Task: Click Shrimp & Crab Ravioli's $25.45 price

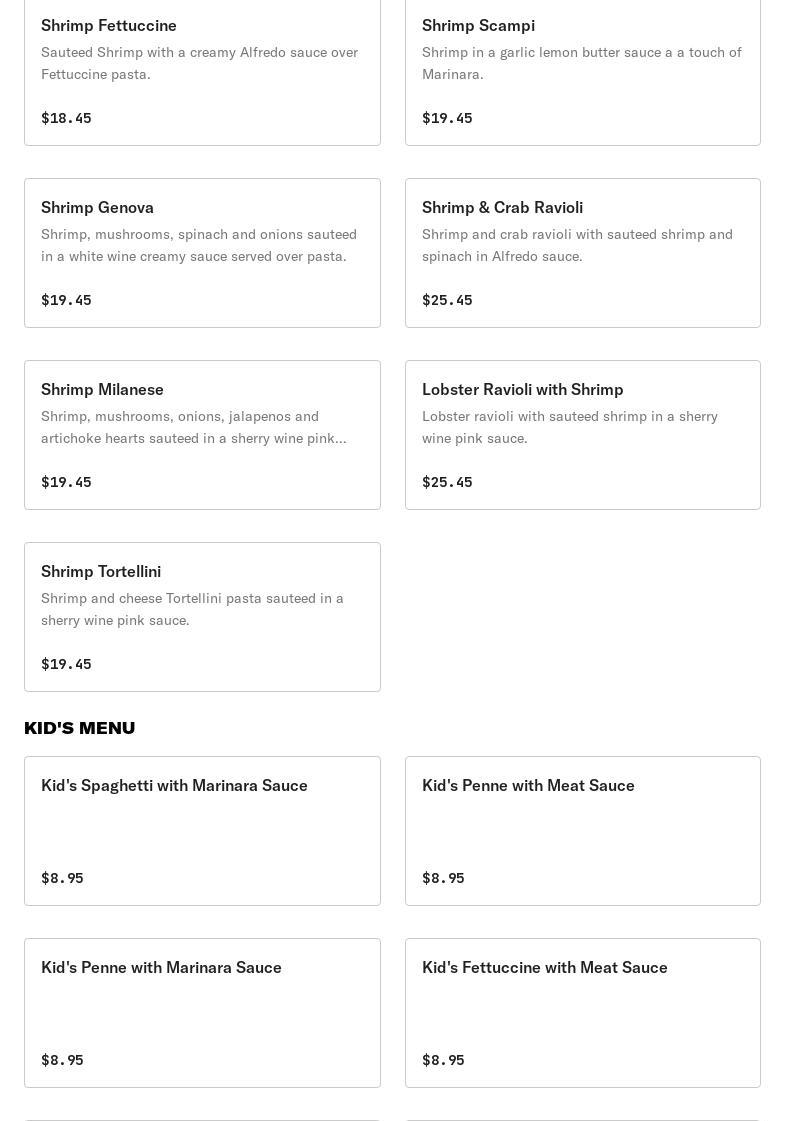Action: pyautogui.click(x=447, y=300)
